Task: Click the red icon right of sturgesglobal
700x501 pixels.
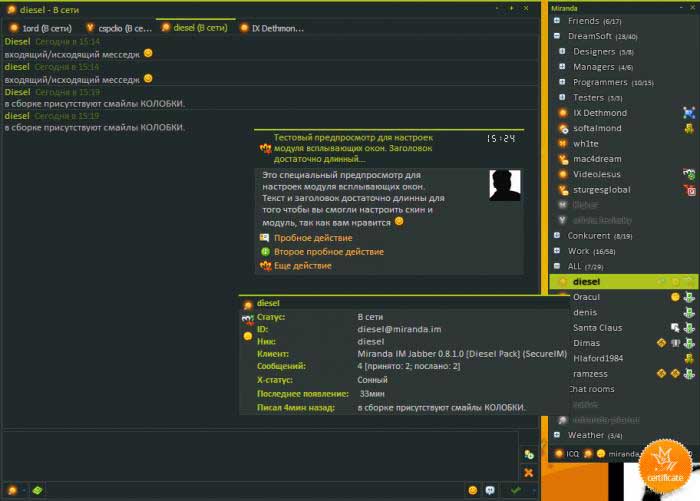Action: tap(690, 190)
